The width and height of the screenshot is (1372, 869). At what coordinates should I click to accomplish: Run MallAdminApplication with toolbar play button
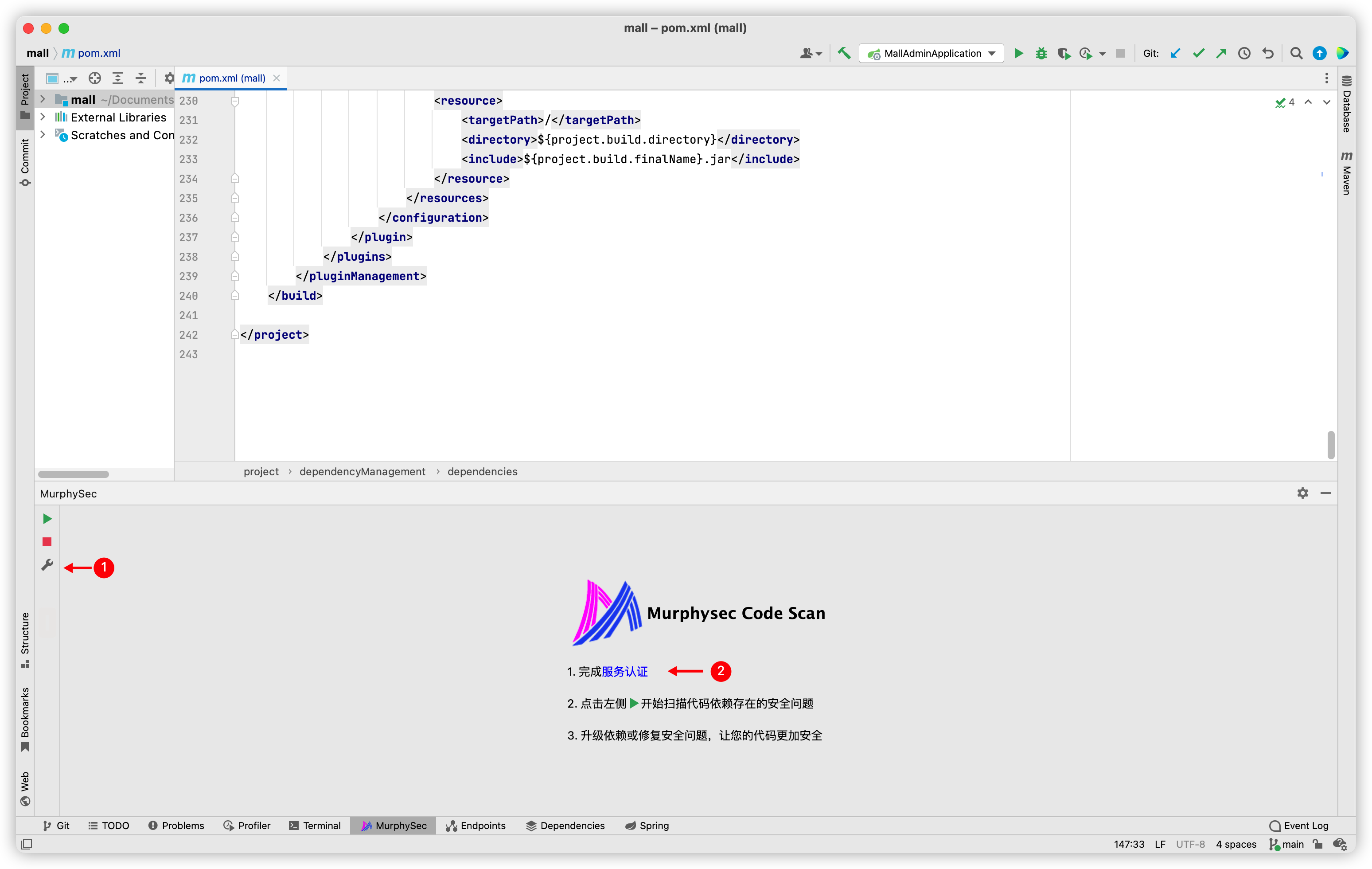[x=1019, y=53]
